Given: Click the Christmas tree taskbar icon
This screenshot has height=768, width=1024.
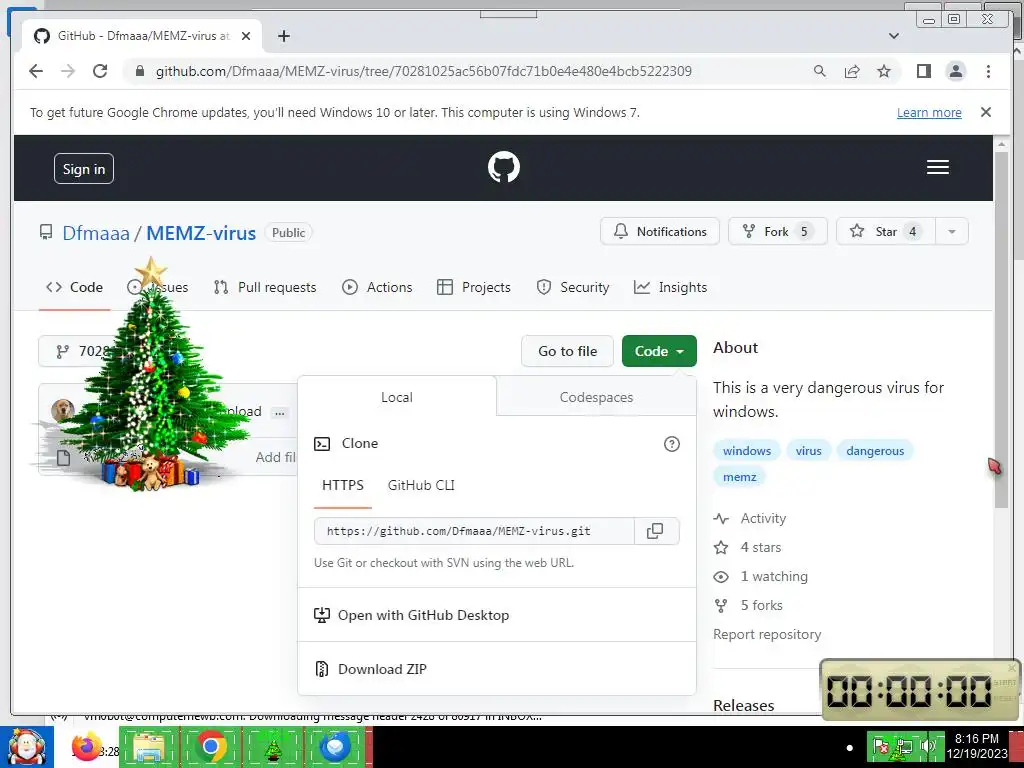Looking at the screenshot, I should (x=273, y=746).
